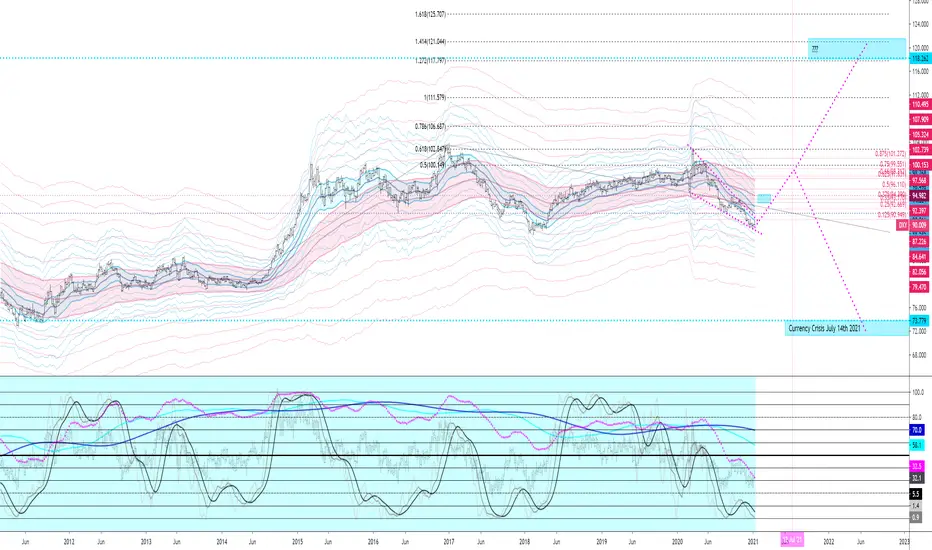Click the 94.982 price axis label
The image size is (932, 550).
click(919, 196)
